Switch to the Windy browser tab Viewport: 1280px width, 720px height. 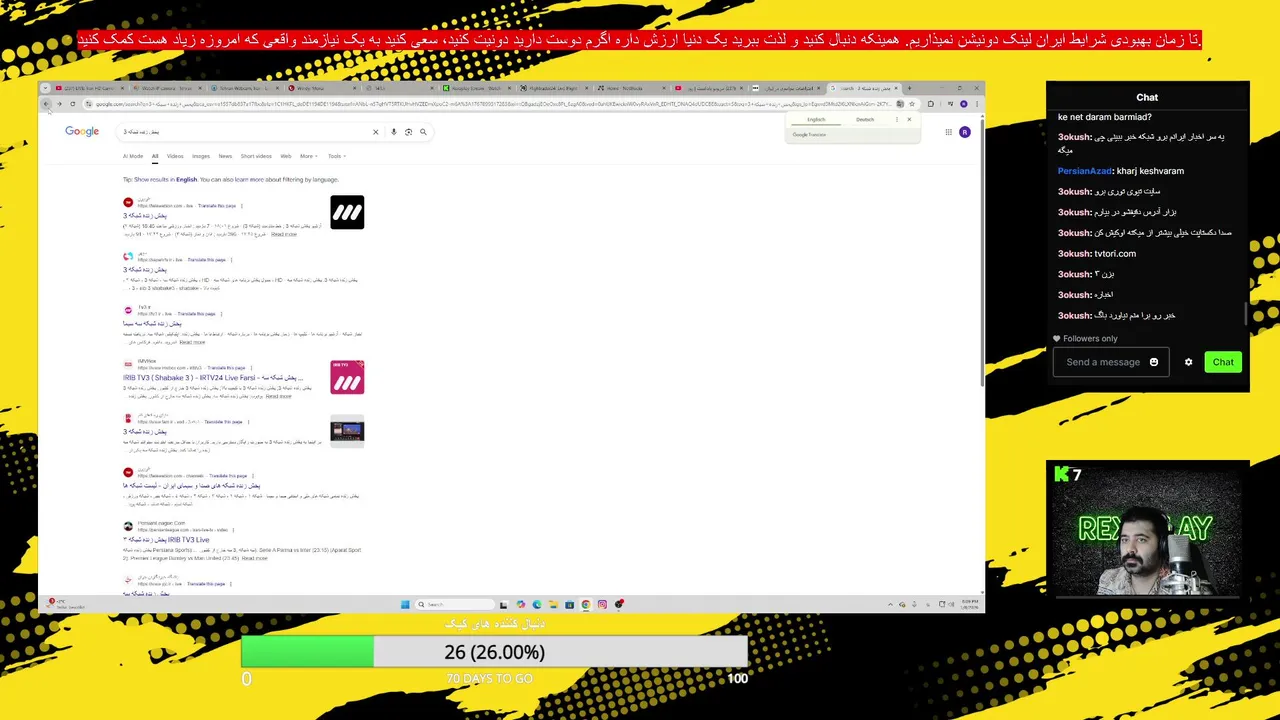point(321,88)
